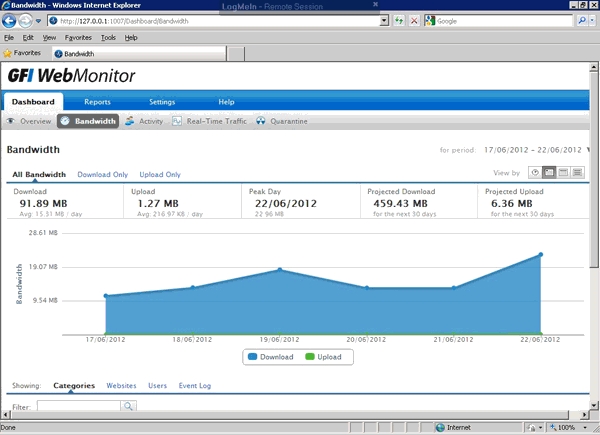Switch to the Settings tab
This screenshot has width=600, height=435.
[x=162, y=102]
